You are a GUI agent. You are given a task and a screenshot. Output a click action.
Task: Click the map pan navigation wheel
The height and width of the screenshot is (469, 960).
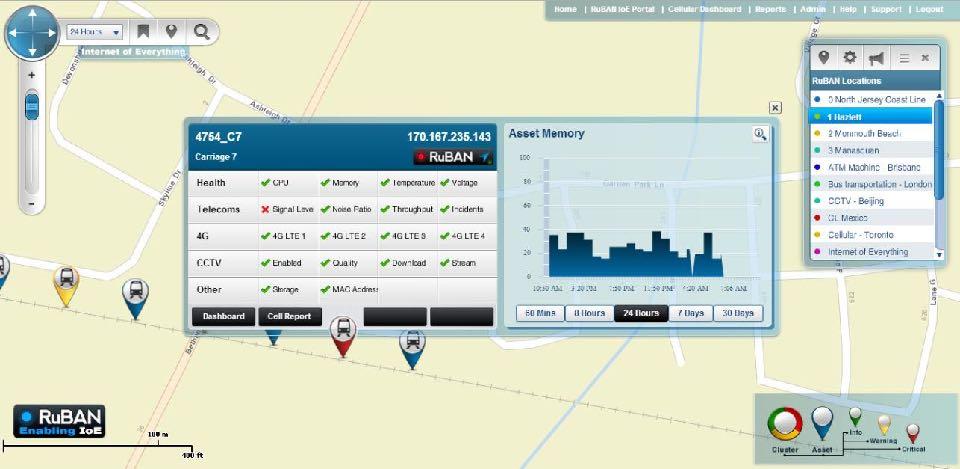32,32
